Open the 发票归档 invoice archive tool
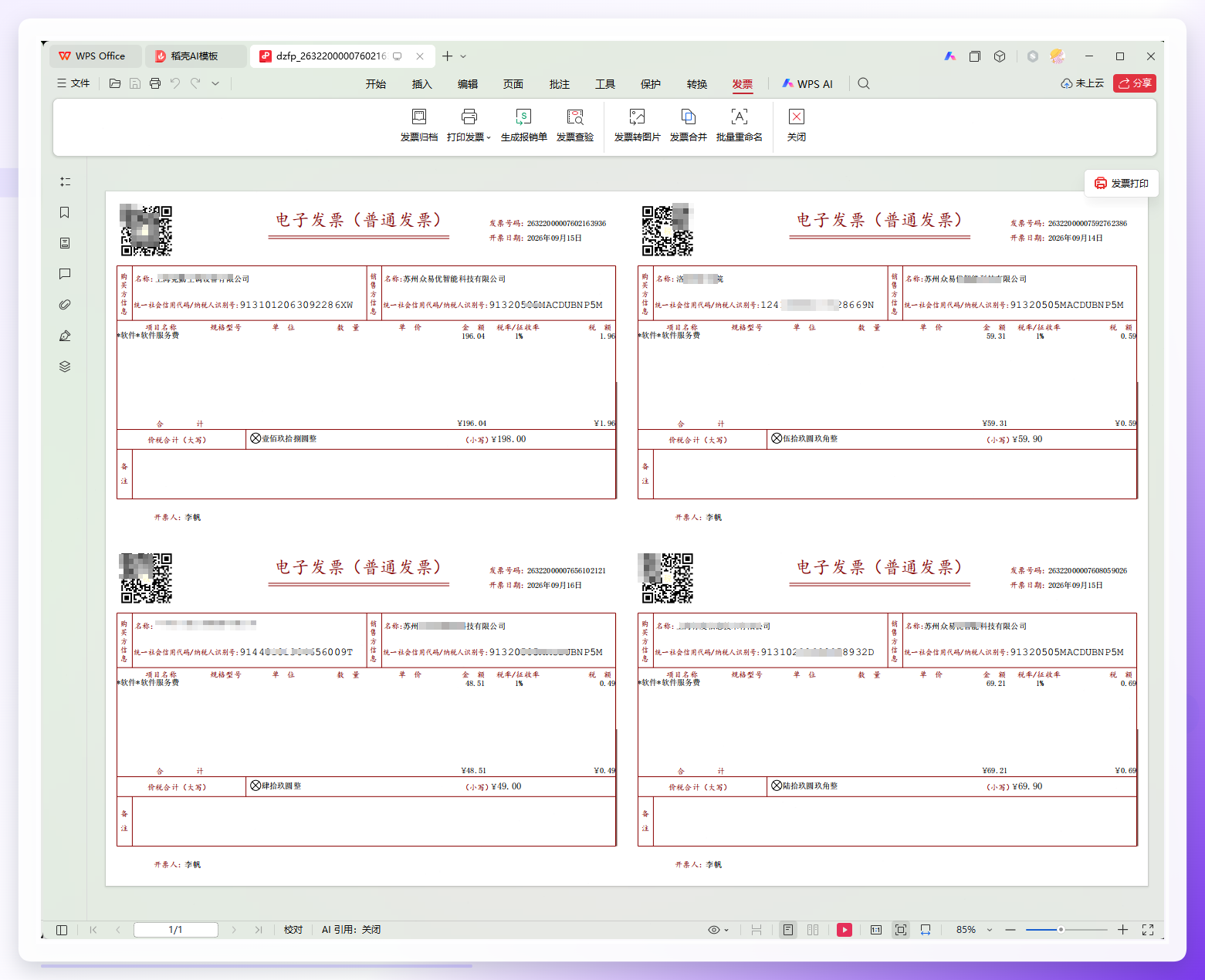The image size is (1205, 980). (x=418, y=125)
